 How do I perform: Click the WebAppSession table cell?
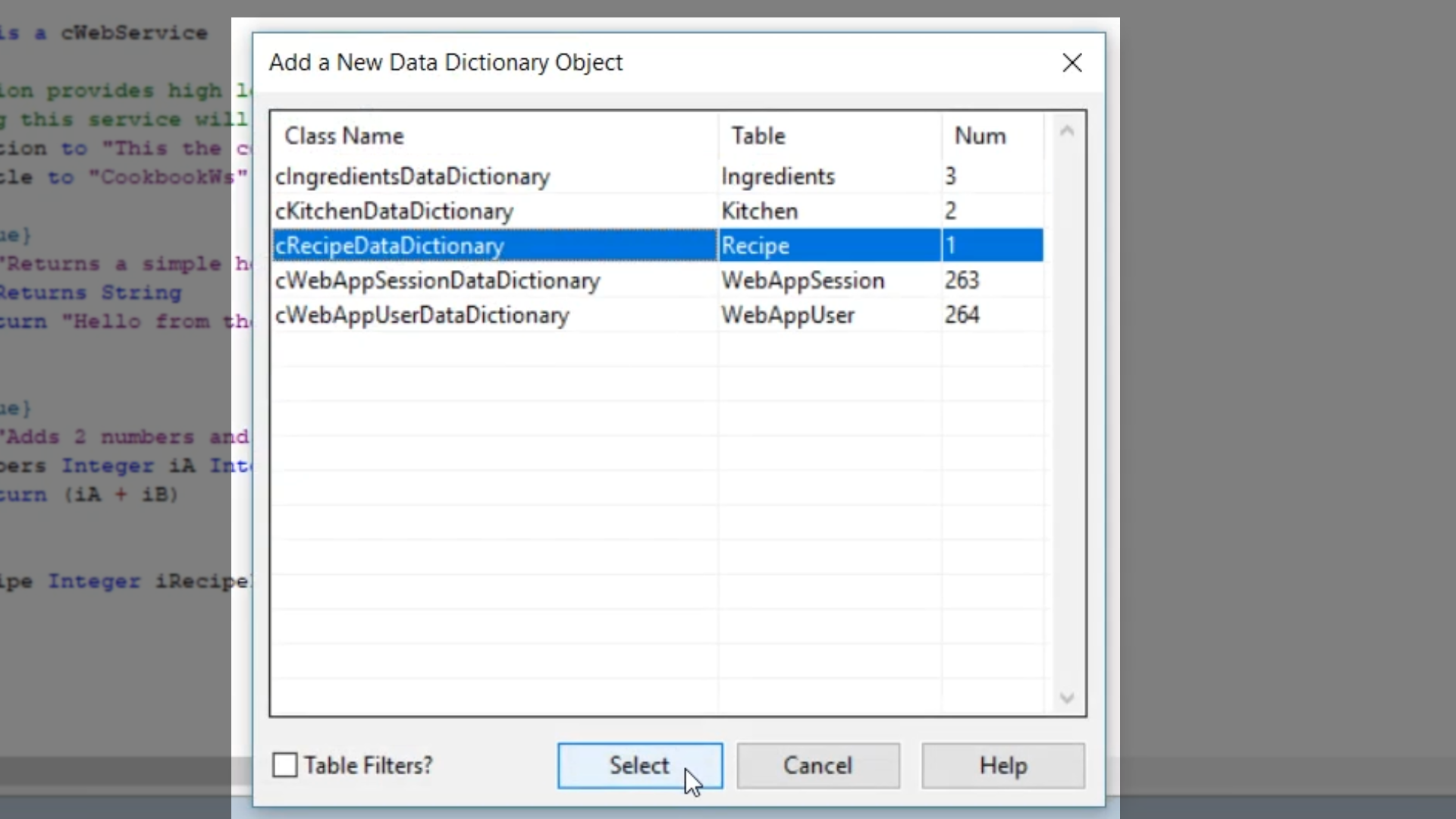[x=802, y=281]
